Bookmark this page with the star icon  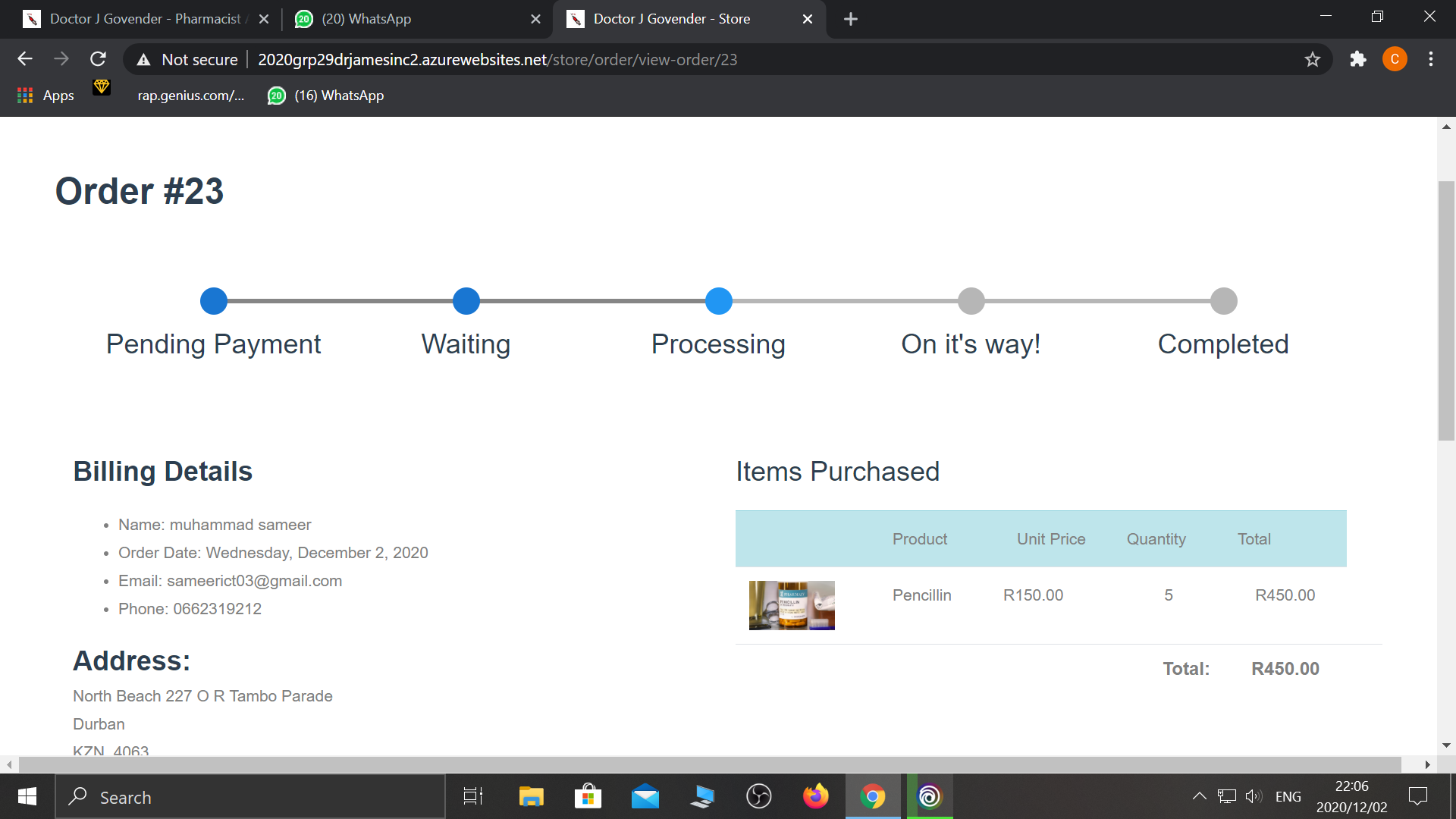1312,59
